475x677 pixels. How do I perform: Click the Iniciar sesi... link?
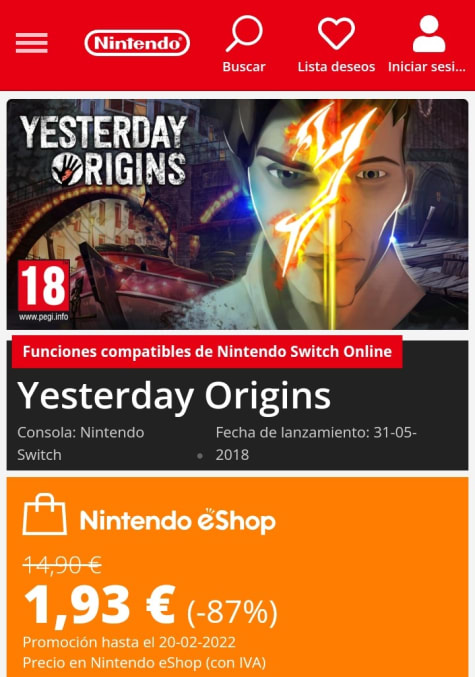(x=427, y=66)
